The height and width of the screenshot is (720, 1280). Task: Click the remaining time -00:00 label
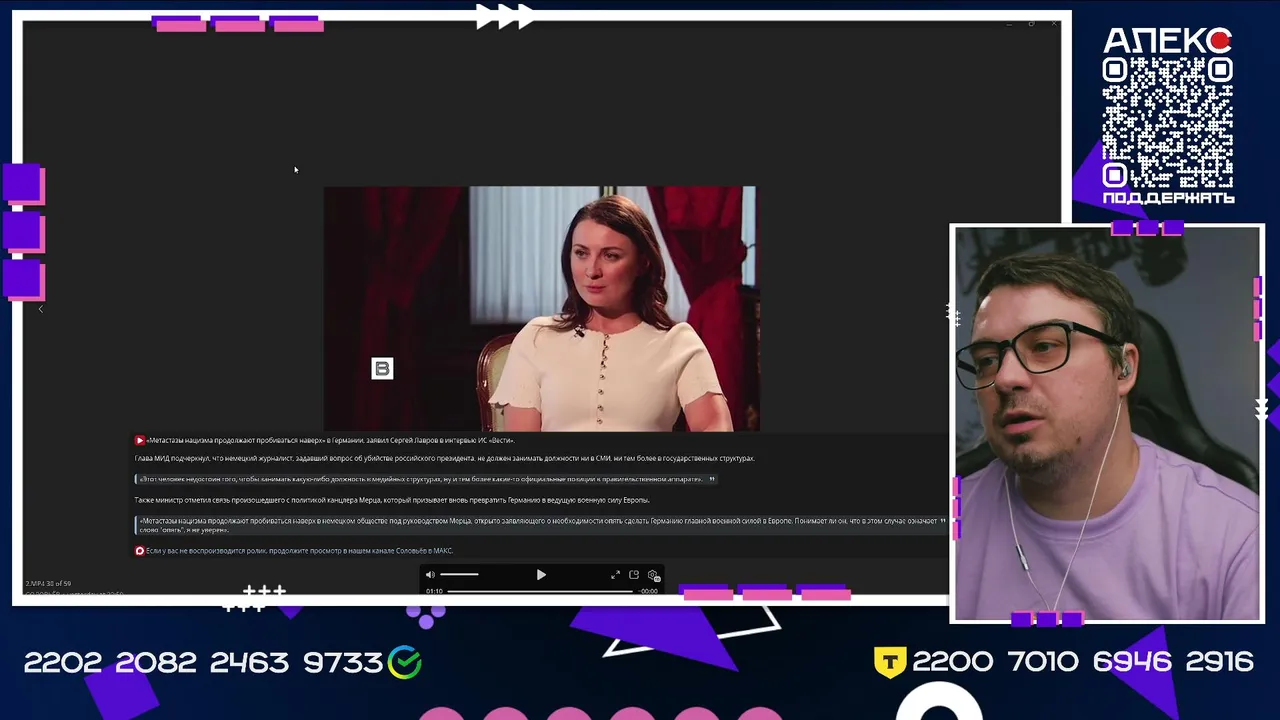tap(649, 591)
